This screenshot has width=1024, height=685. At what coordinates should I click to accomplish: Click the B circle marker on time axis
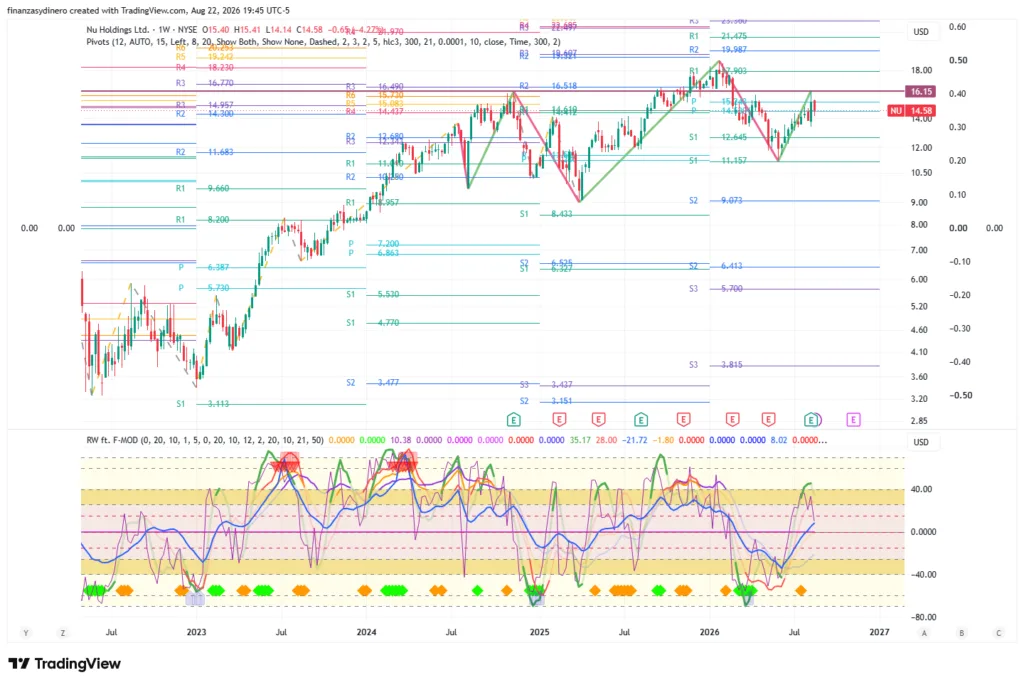961,633
